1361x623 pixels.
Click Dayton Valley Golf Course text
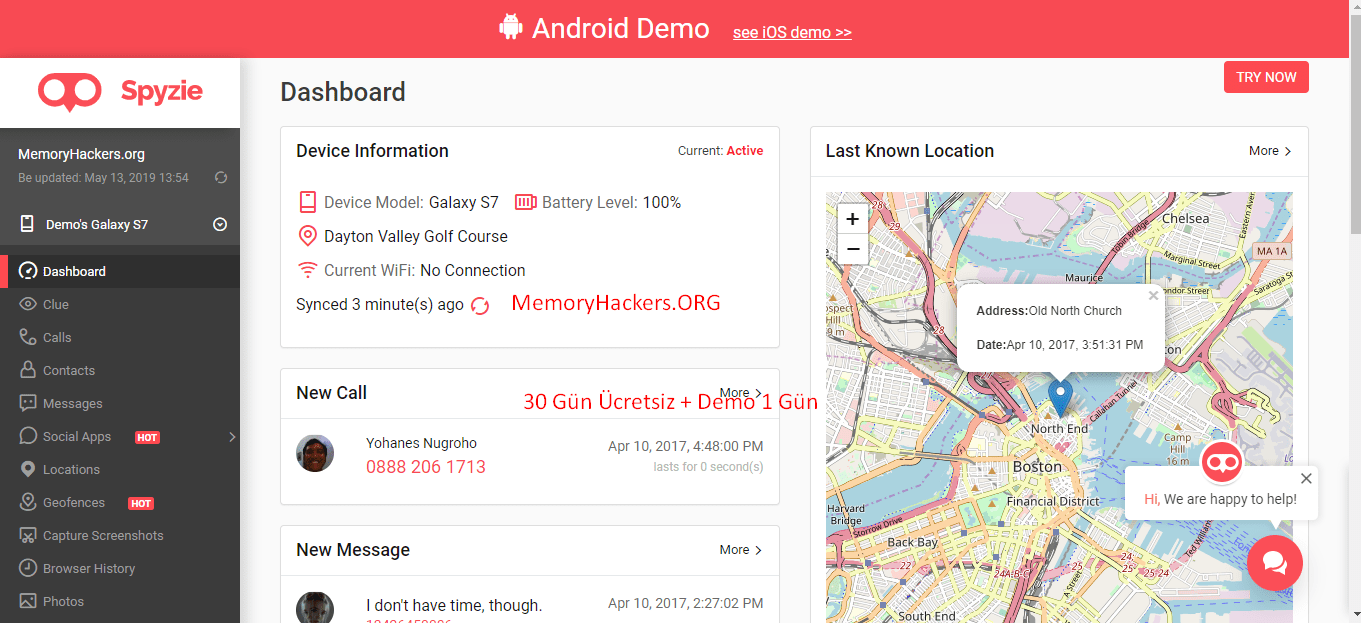[416, 236]
